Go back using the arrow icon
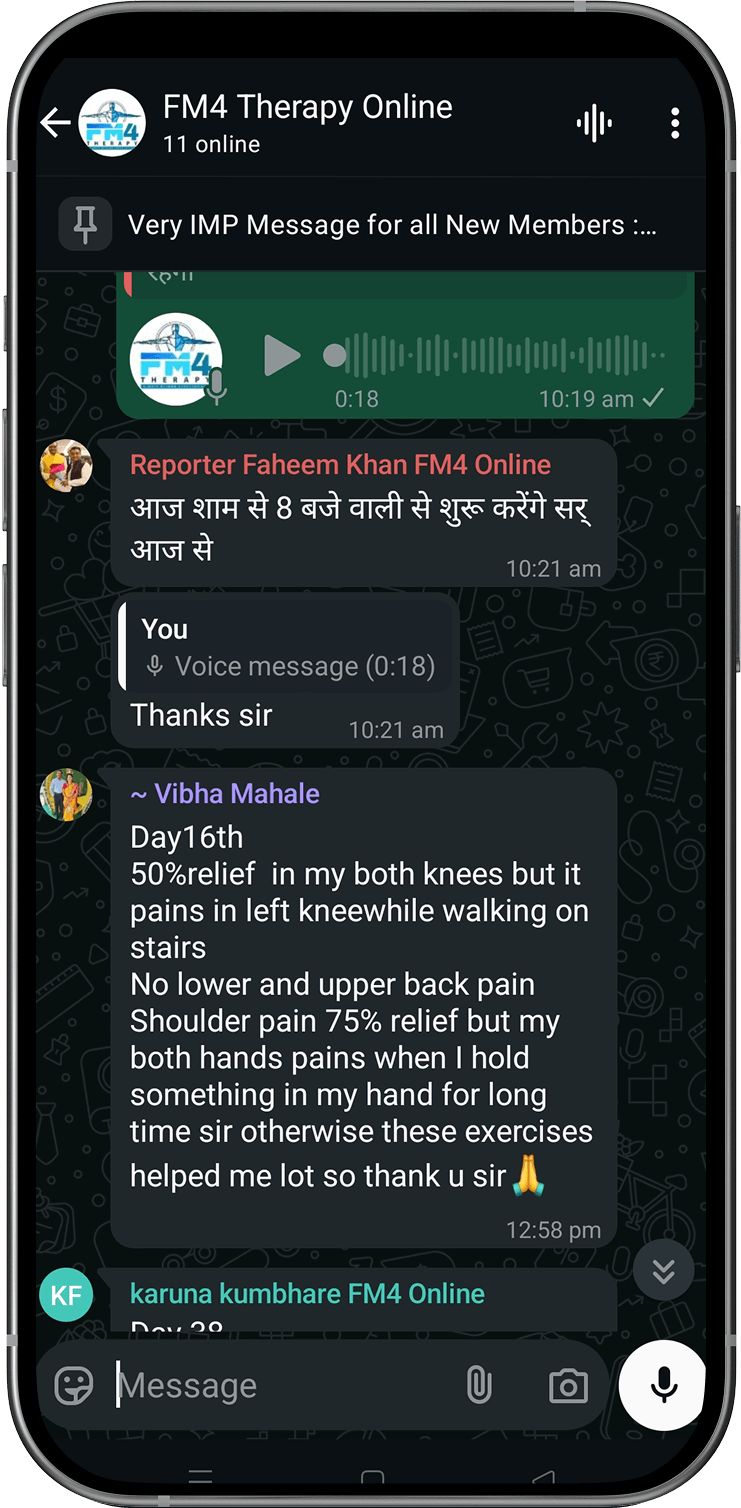741x1508 pixels. tap(55, 123)
